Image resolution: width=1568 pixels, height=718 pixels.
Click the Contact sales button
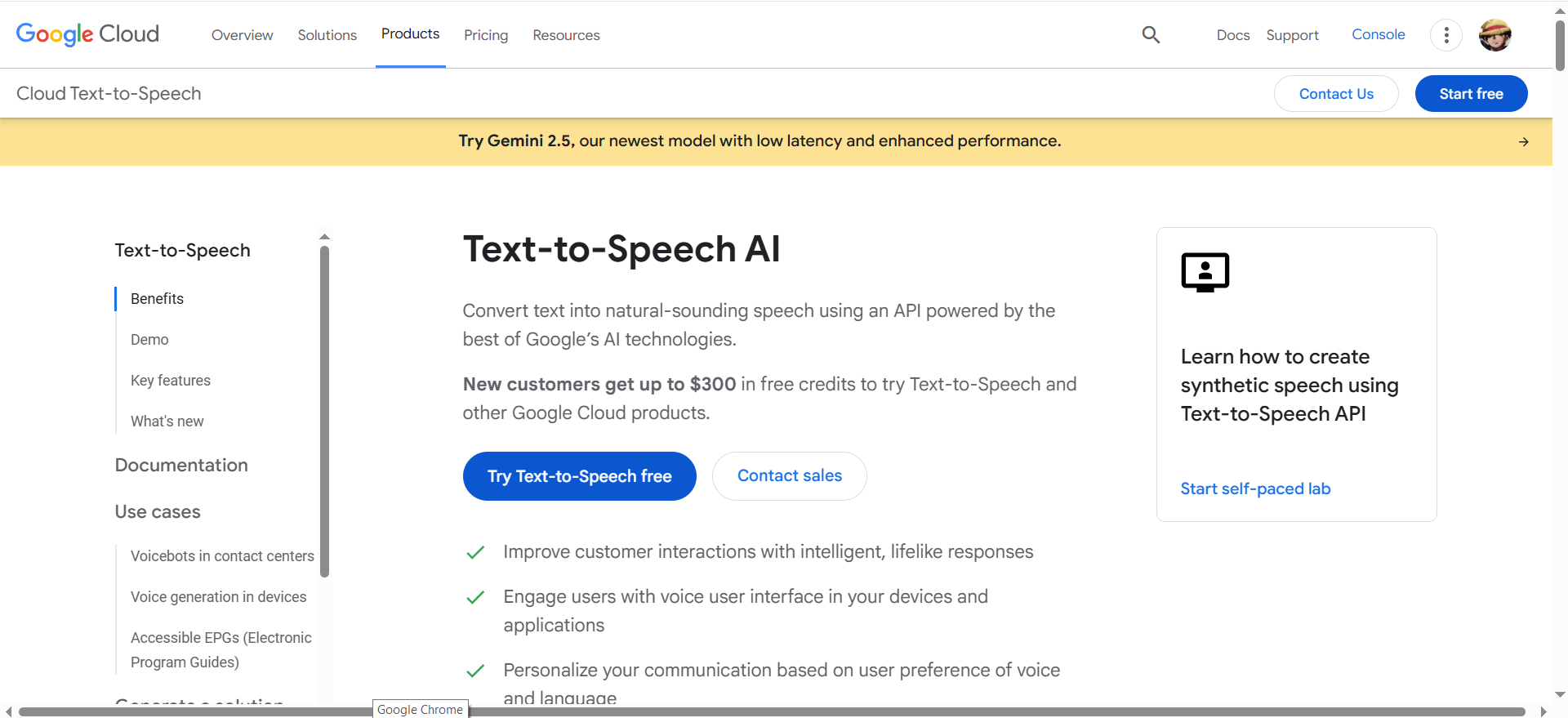click(x=790, y=476)
